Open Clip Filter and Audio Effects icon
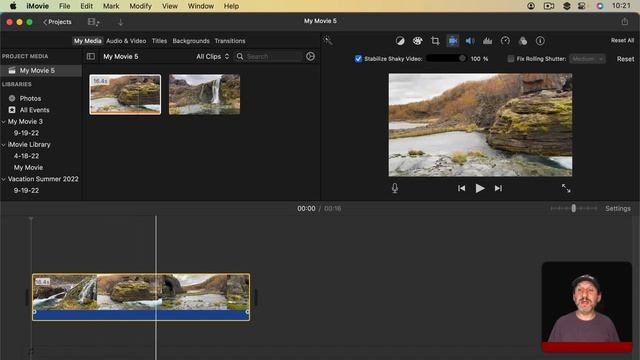This screenshot has height=360, width=640. pyautogui.click(x=523, y=41)
